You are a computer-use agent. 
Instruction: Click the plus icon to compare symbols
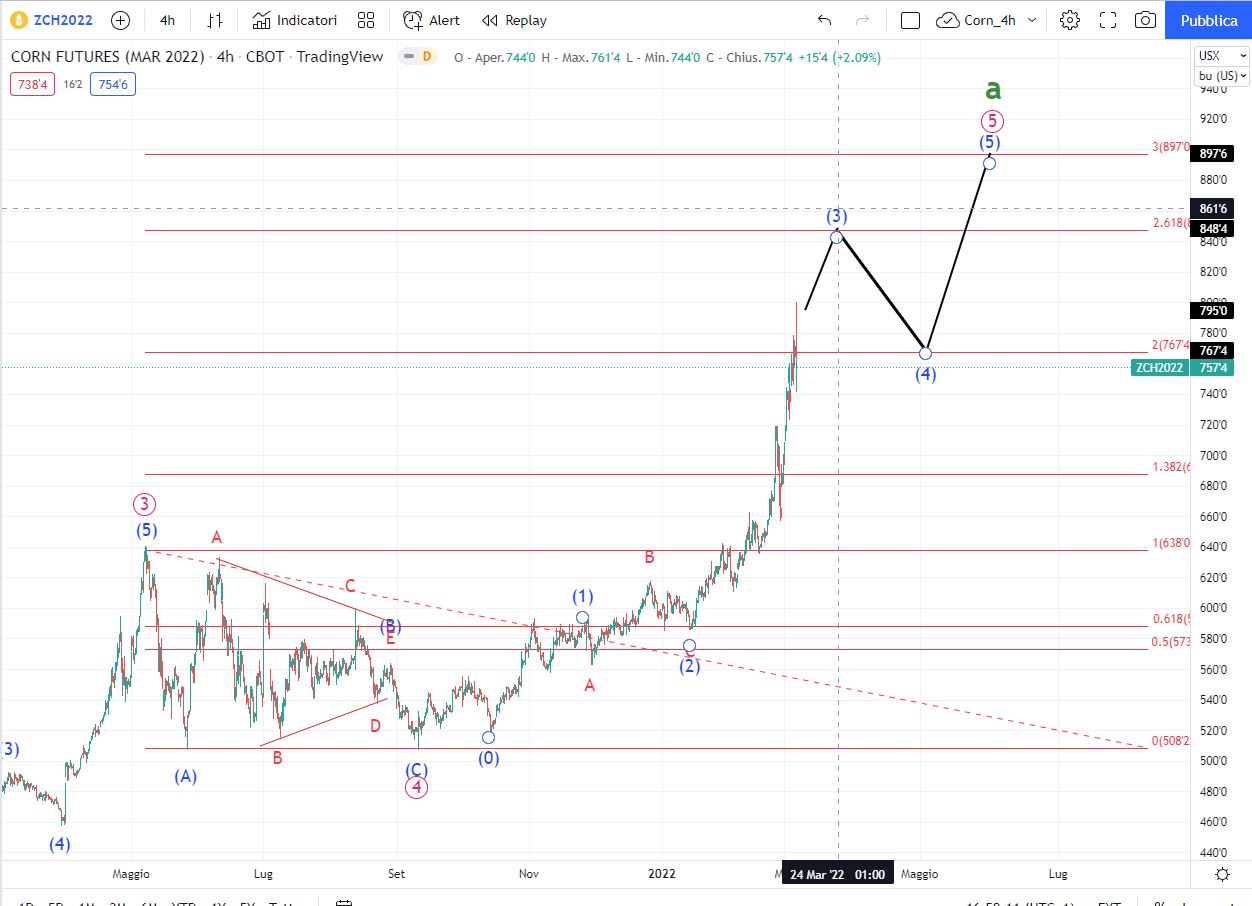[120, 20]
